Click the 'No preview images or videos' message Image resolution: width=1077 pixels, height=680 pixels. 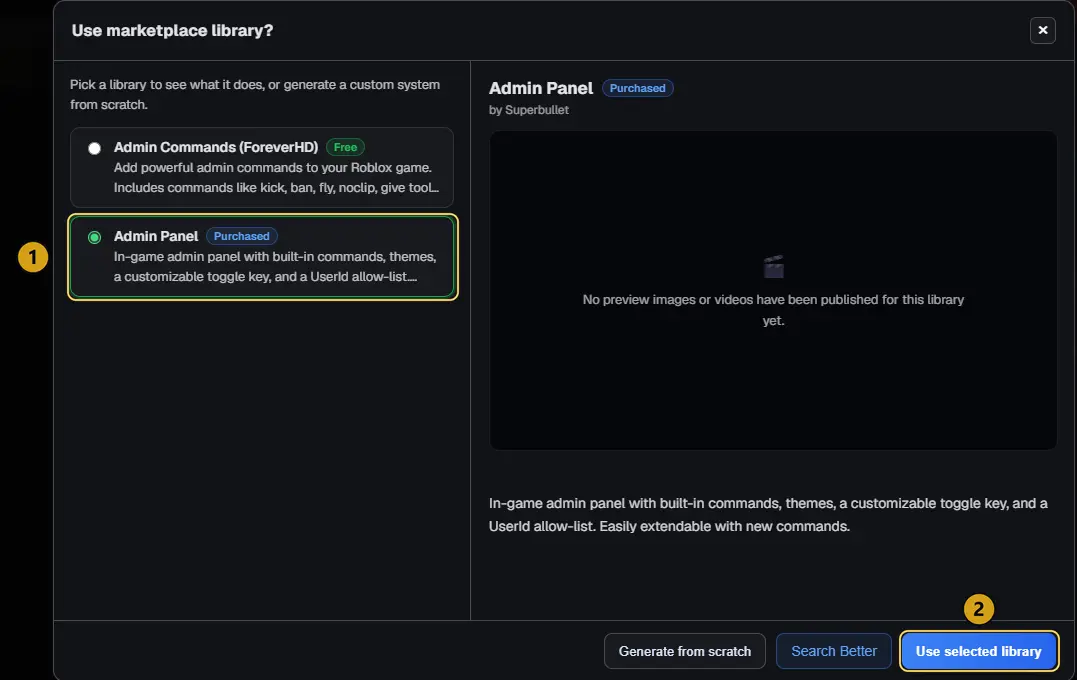[773, 310]
